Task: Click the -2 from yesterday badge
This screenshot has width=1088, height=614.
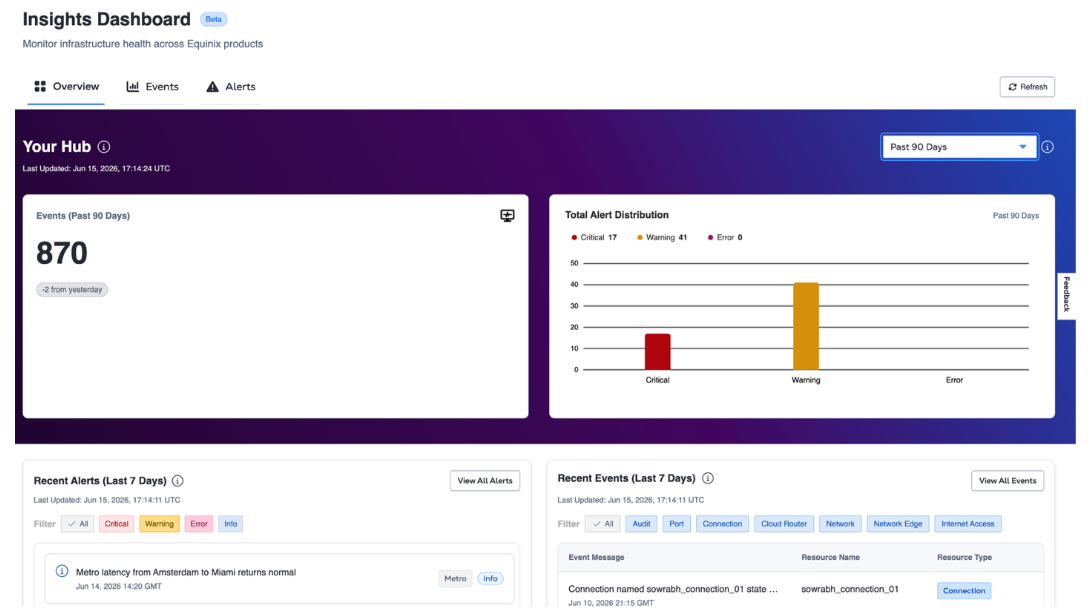Action: (72, 290)
